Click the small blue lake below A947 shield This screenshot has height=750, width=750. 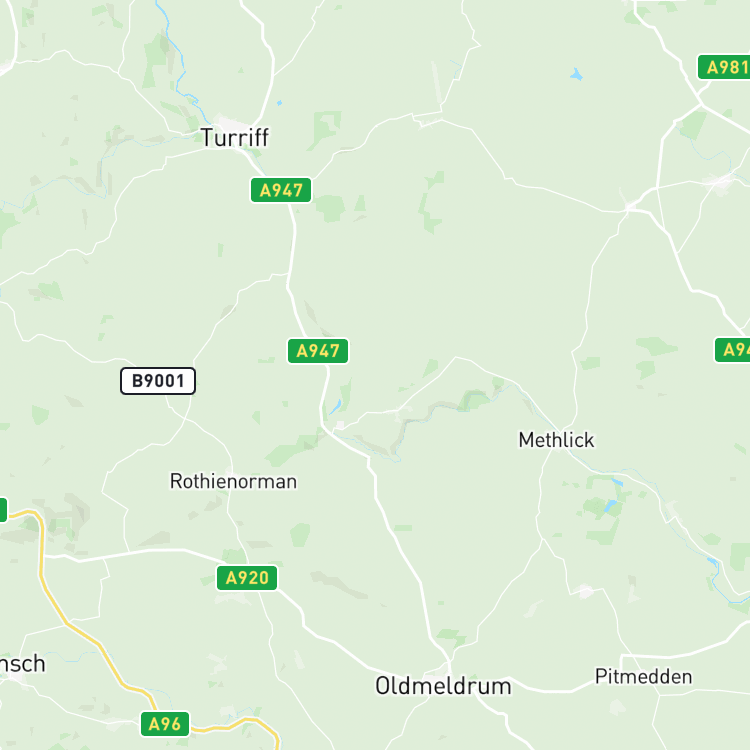335,407
